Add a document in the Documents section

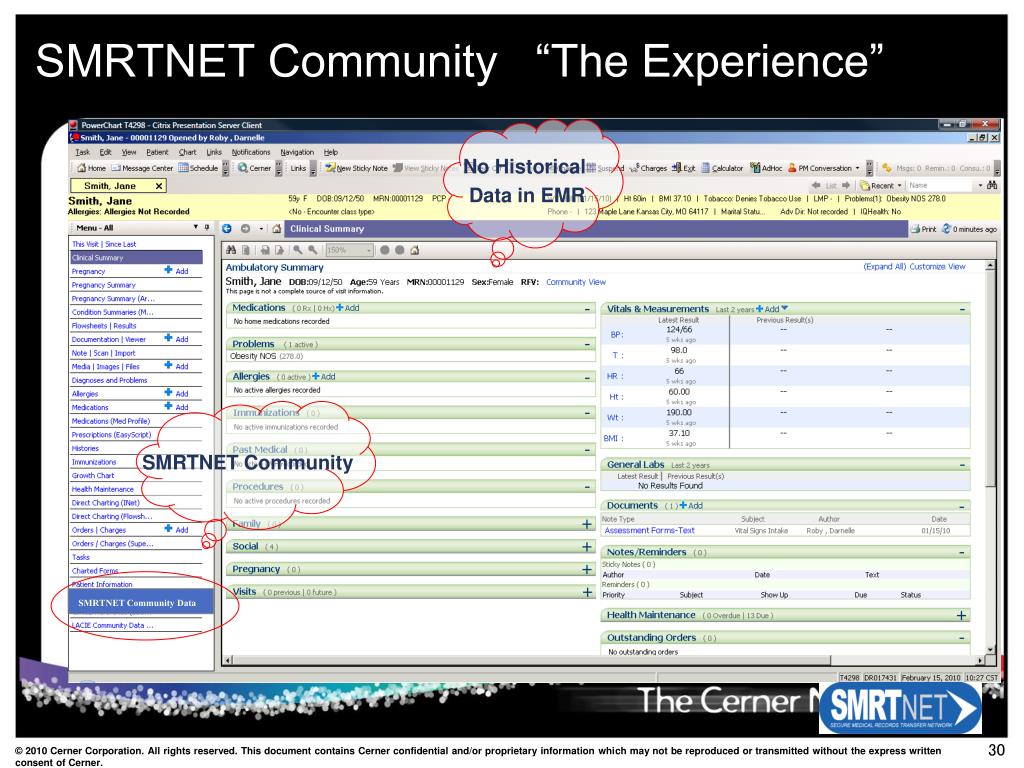click(x=691, y=505)
